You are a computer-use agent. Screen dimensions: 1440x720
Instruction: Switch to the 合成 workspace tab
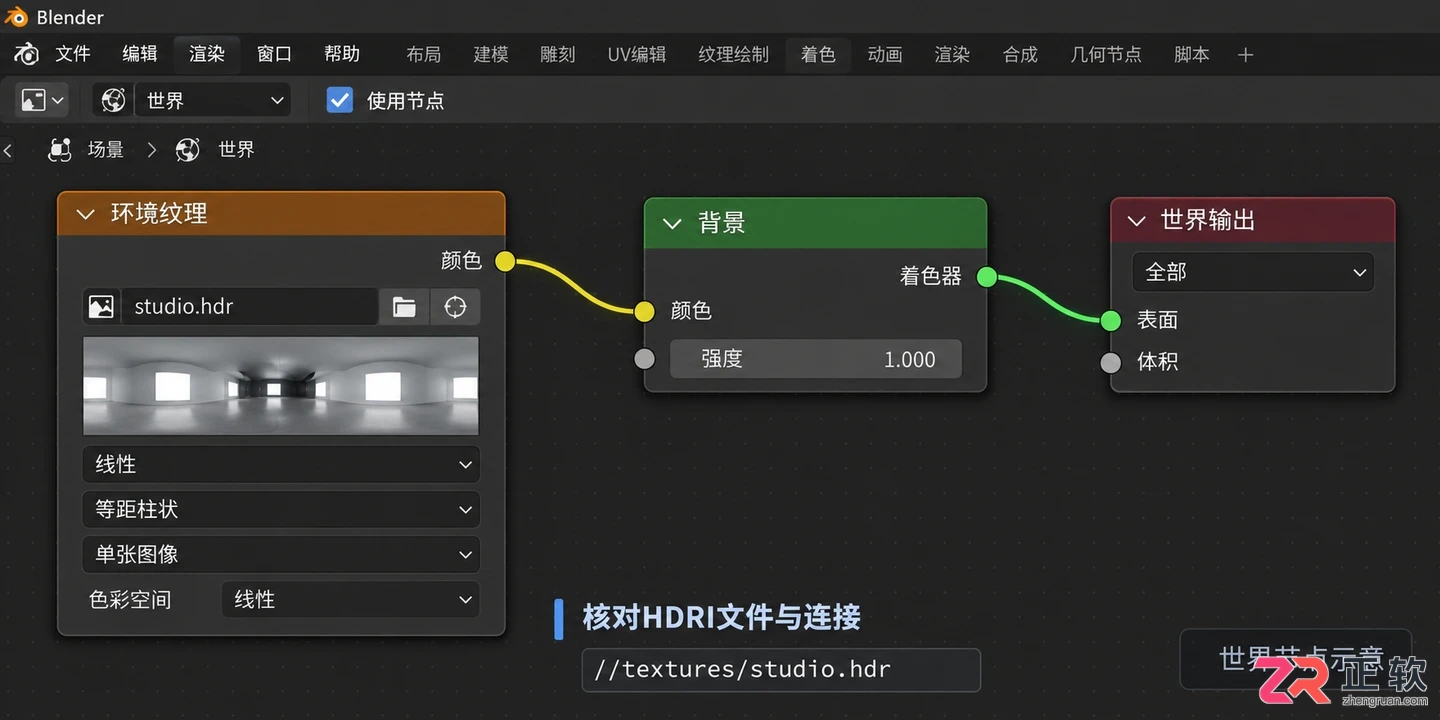pos(1020,55)
